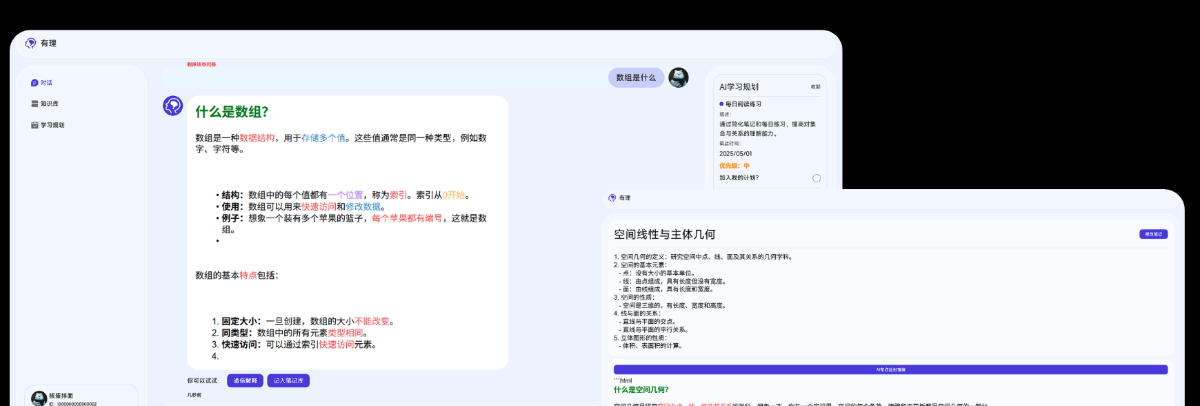
Task: Click the user avatar next to 数组是什么
Action: pos(678,78)
